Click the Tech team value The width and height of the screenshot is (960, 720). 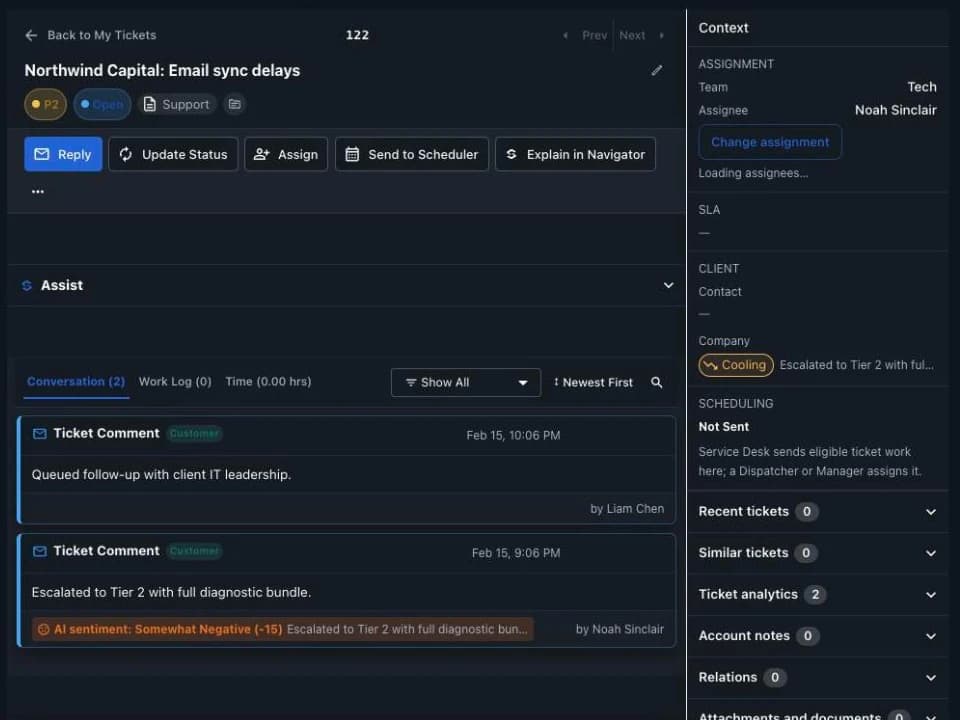coord(922,87)
